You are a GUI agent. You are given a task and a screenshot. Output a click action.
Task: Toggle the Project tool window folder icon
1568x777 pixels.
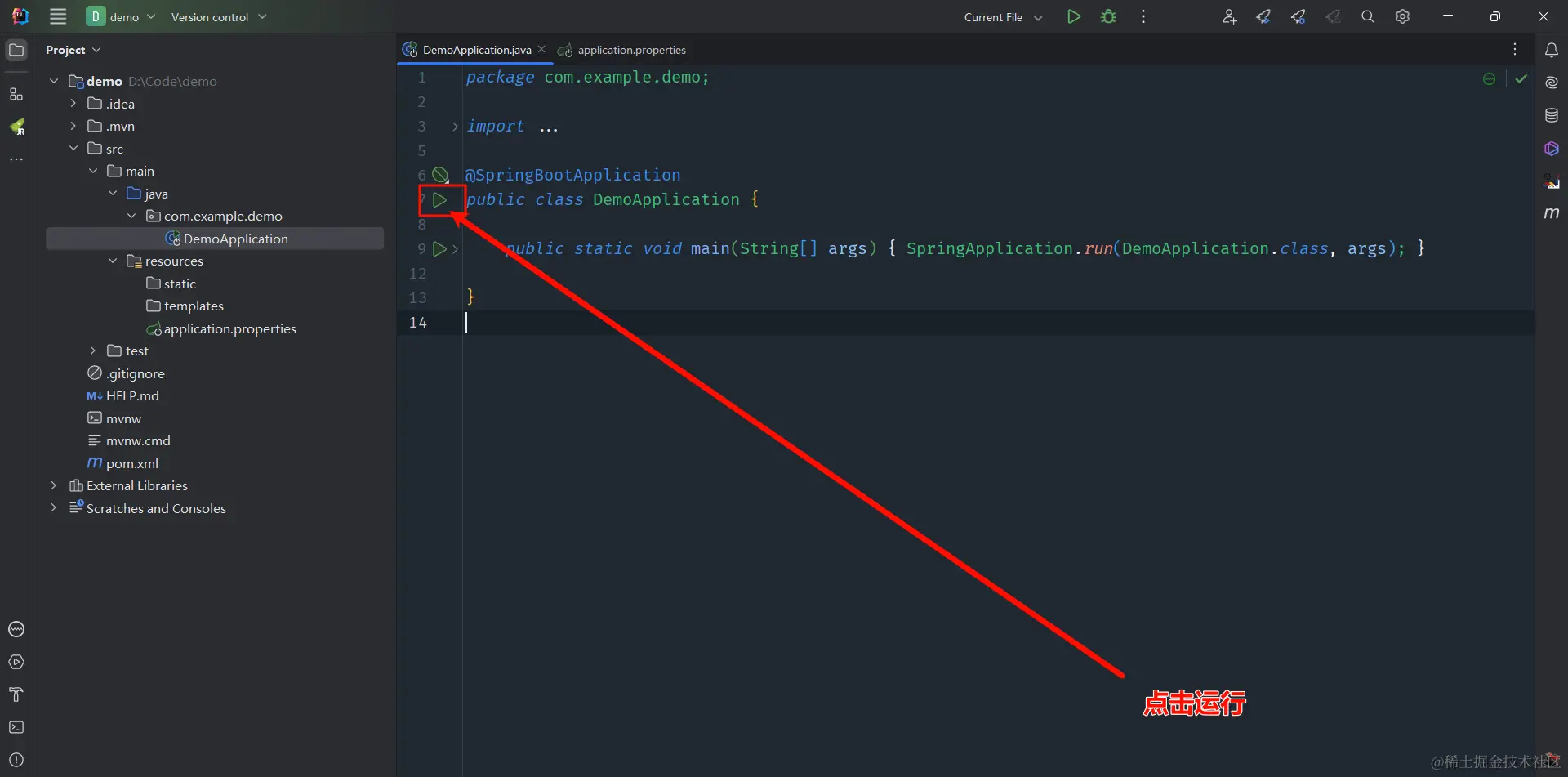(x=16, y=50)
